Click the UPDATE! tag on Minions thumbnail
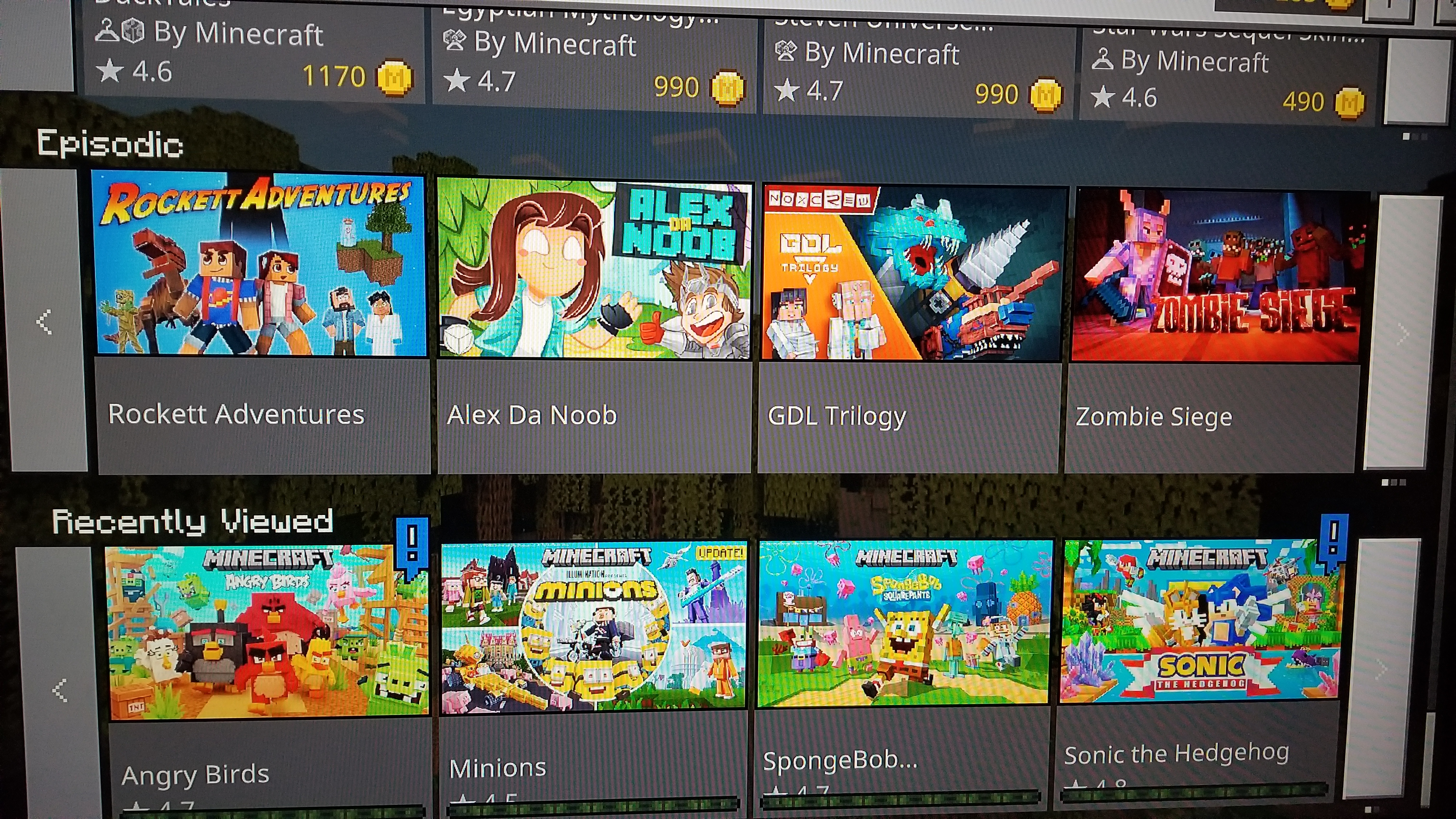This screenshot has height=819, width=1456. coord(720,552)
